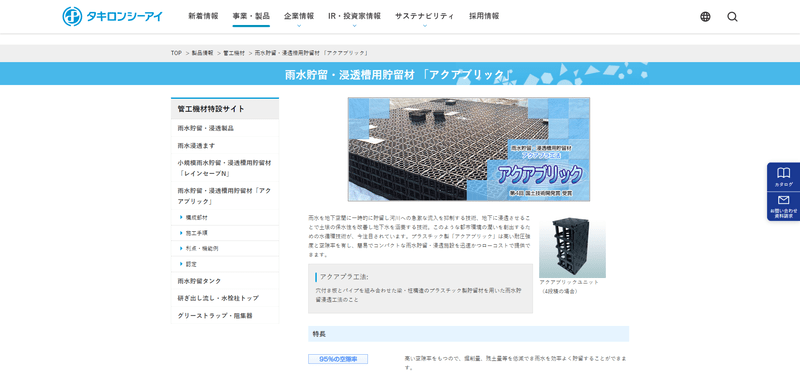Open the 管工機材特設サイト sidebar heading
800x383 pixels.
tap(225, 109)
